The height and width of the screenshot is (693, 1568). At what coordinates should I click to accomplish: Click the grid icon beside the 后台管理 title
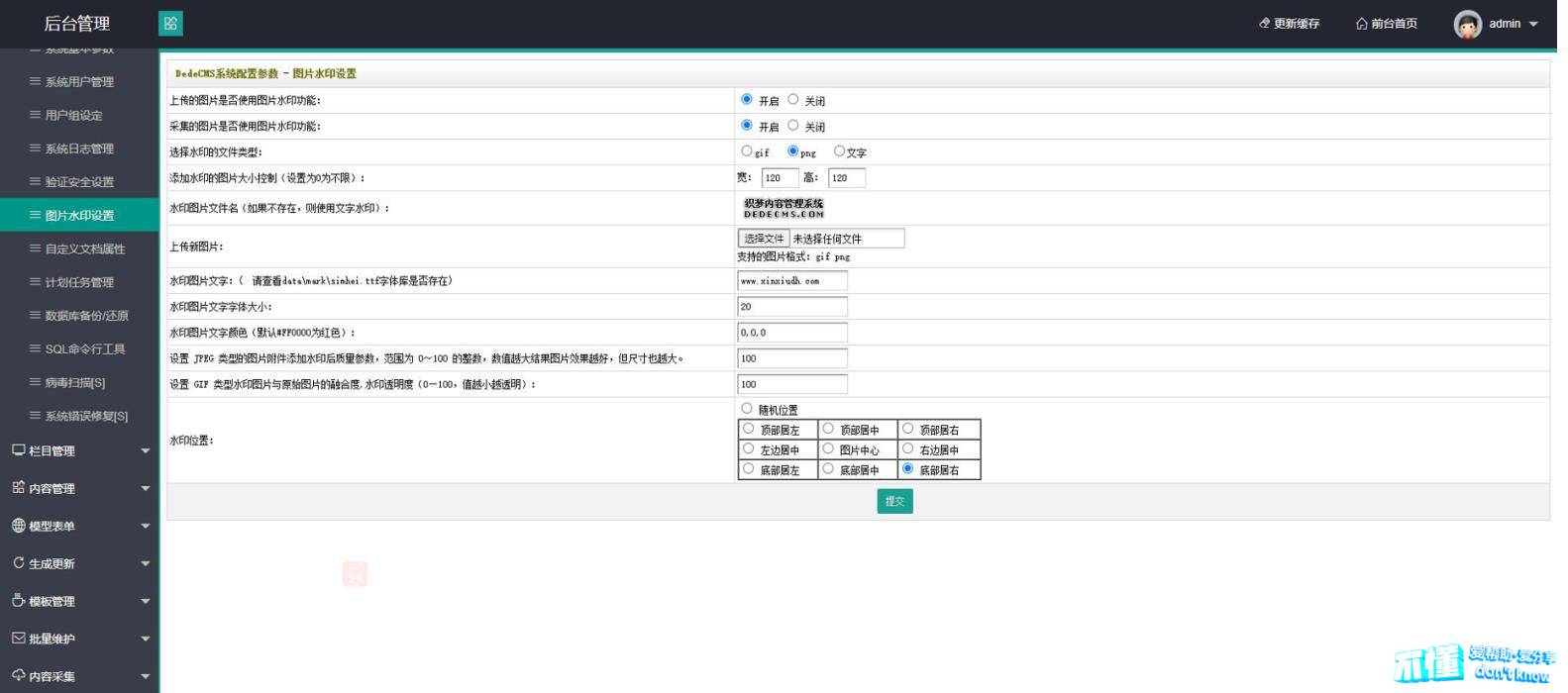[x=170, y=24]
